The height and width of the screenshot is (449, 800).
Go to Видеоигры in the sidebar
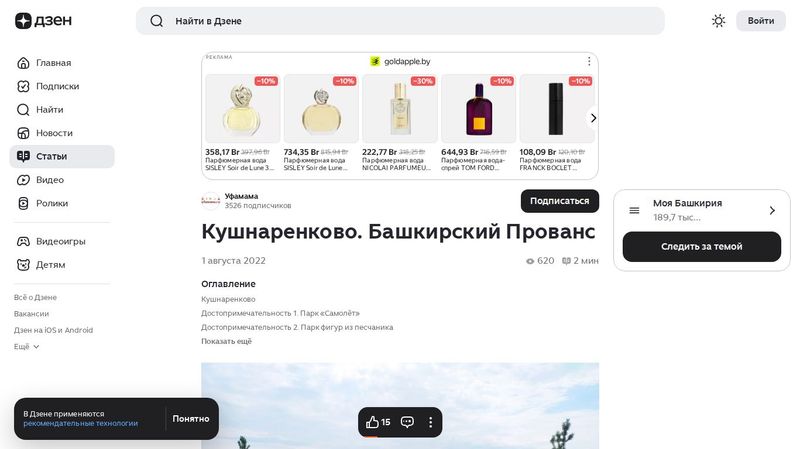(x=60, y=241)
